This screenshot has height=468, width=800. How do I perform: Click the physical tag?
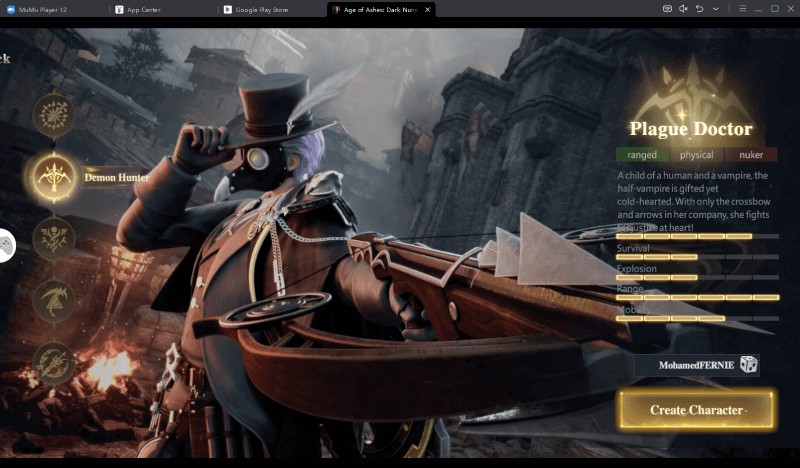click(x=696, y=155)
